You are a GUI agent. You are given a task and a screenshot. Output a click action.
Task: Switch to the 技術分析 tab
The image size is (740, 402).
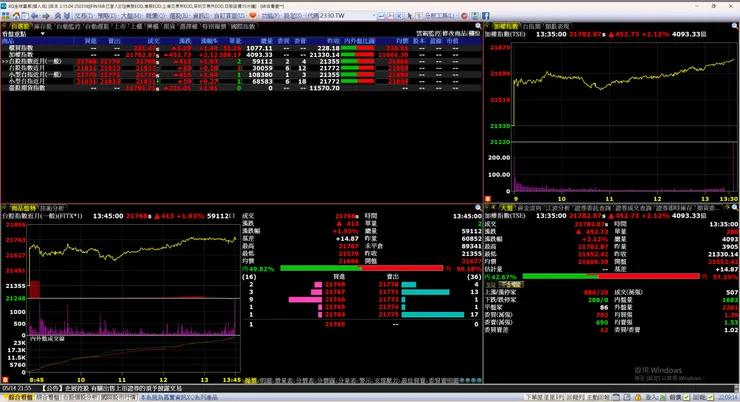[x=51, y=208]
